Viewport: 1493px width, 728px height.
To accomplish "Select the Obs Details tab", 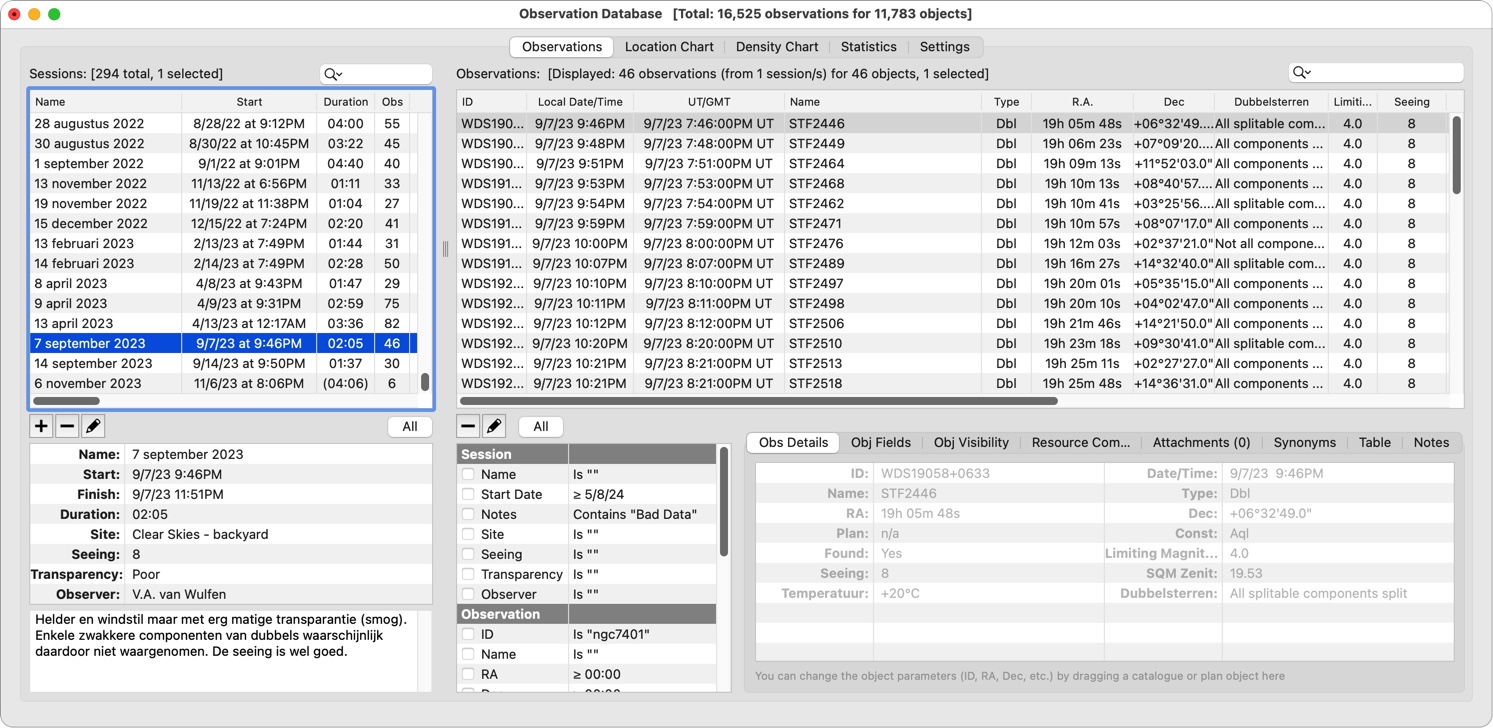I will coord(793,442).
